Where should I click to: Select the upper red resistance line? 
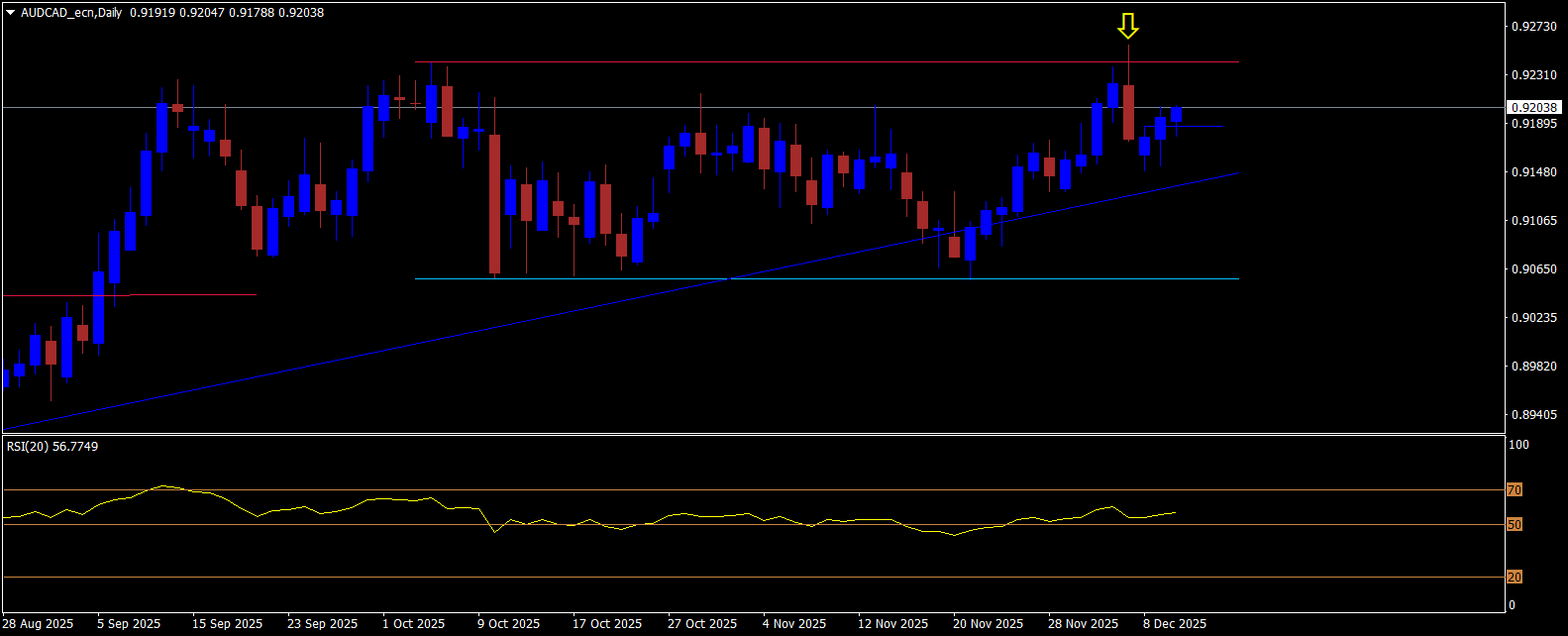point(792,62)
